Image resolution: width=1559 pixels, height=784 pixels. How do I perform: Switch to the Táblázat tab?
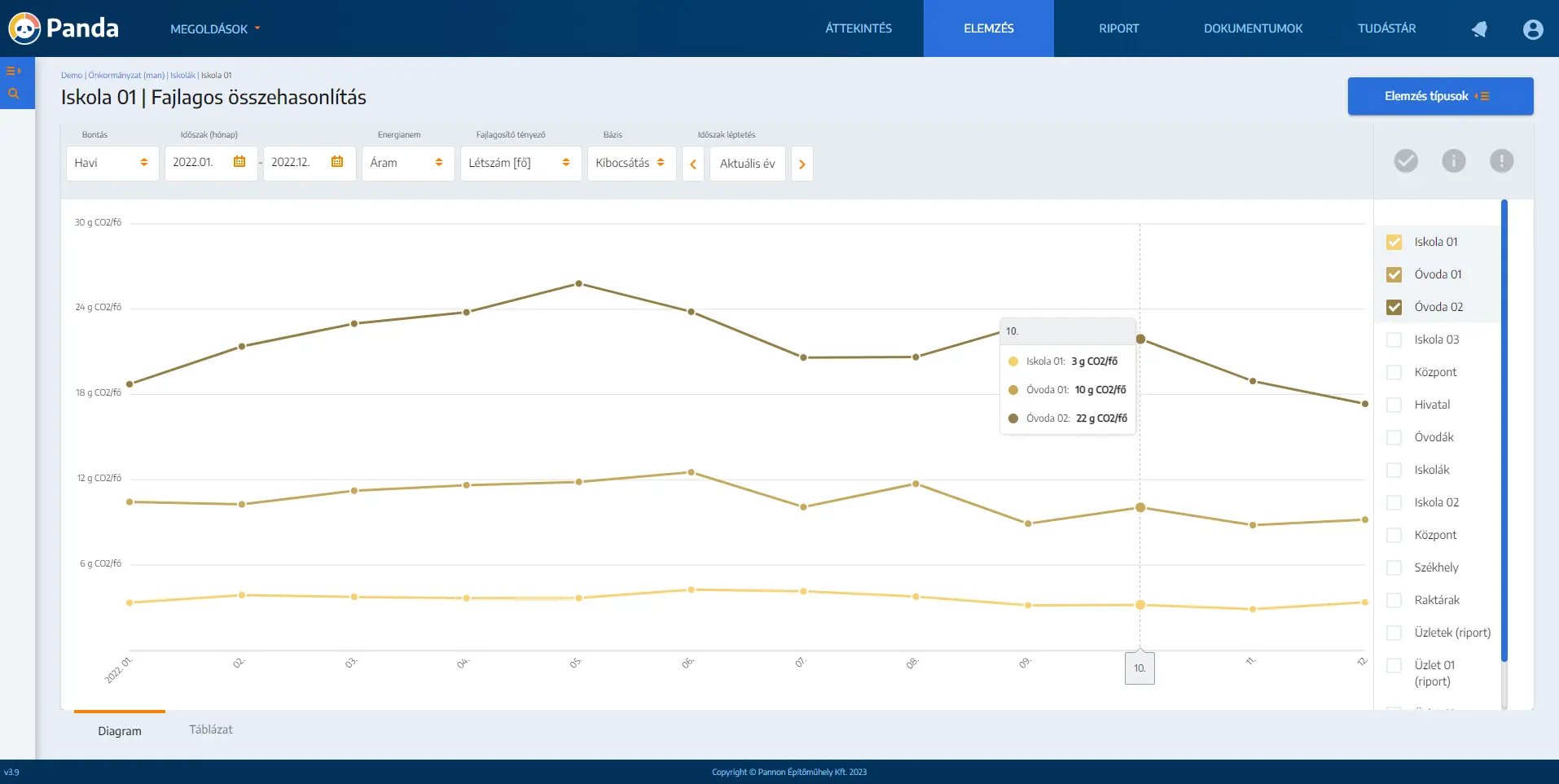pos(211,729)
